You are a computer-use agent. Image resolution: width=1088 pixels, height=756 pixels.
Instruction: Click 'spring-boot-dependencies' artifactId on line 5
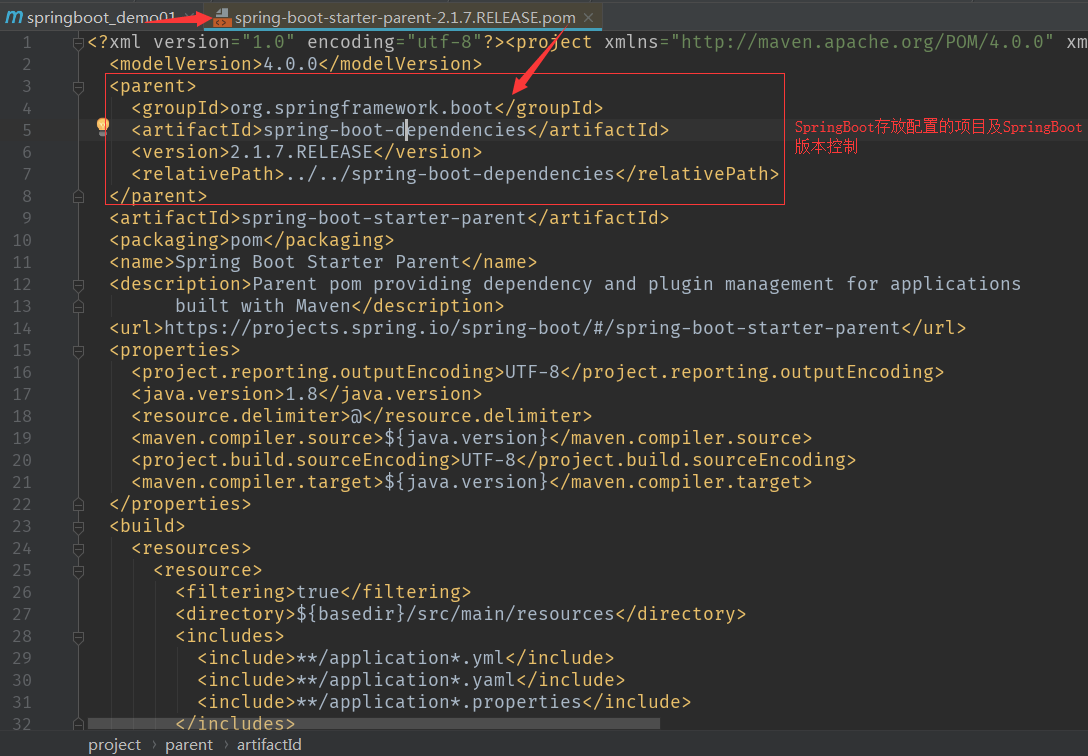tap(395, 130)
